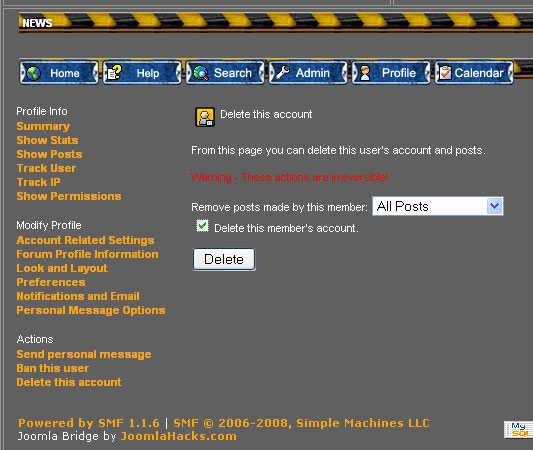Open Personal Message Options link
Image resolution: width=533 pixels, height=450 pixels.
(91, 310)
